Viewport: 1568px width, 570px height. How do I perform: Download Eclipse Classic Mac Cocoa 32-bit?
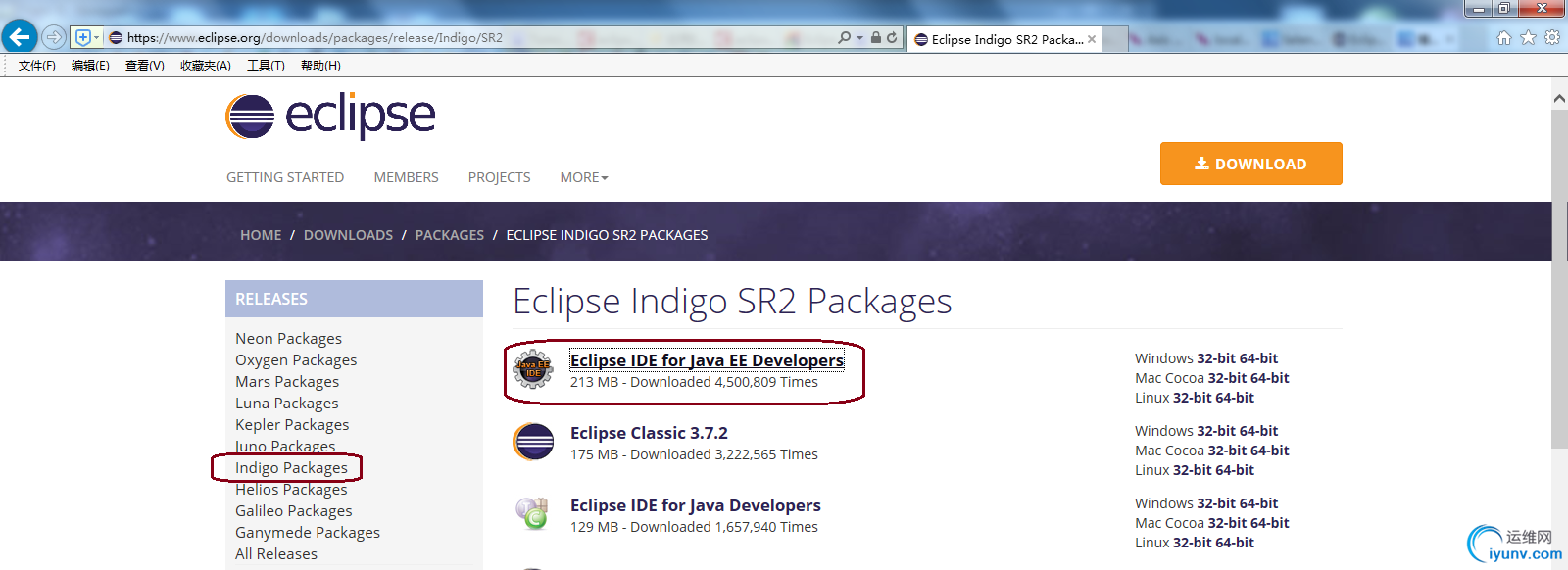tap(1227, 451)
